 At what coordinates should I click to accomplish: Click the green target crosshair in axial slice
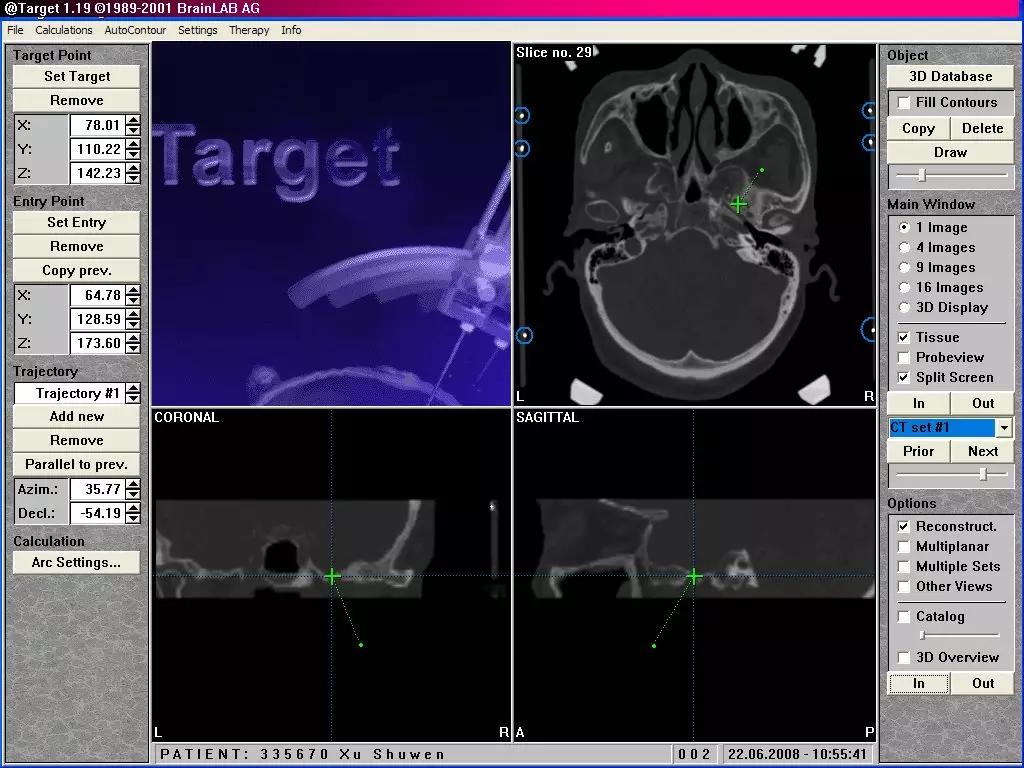(x=738, y=204)
